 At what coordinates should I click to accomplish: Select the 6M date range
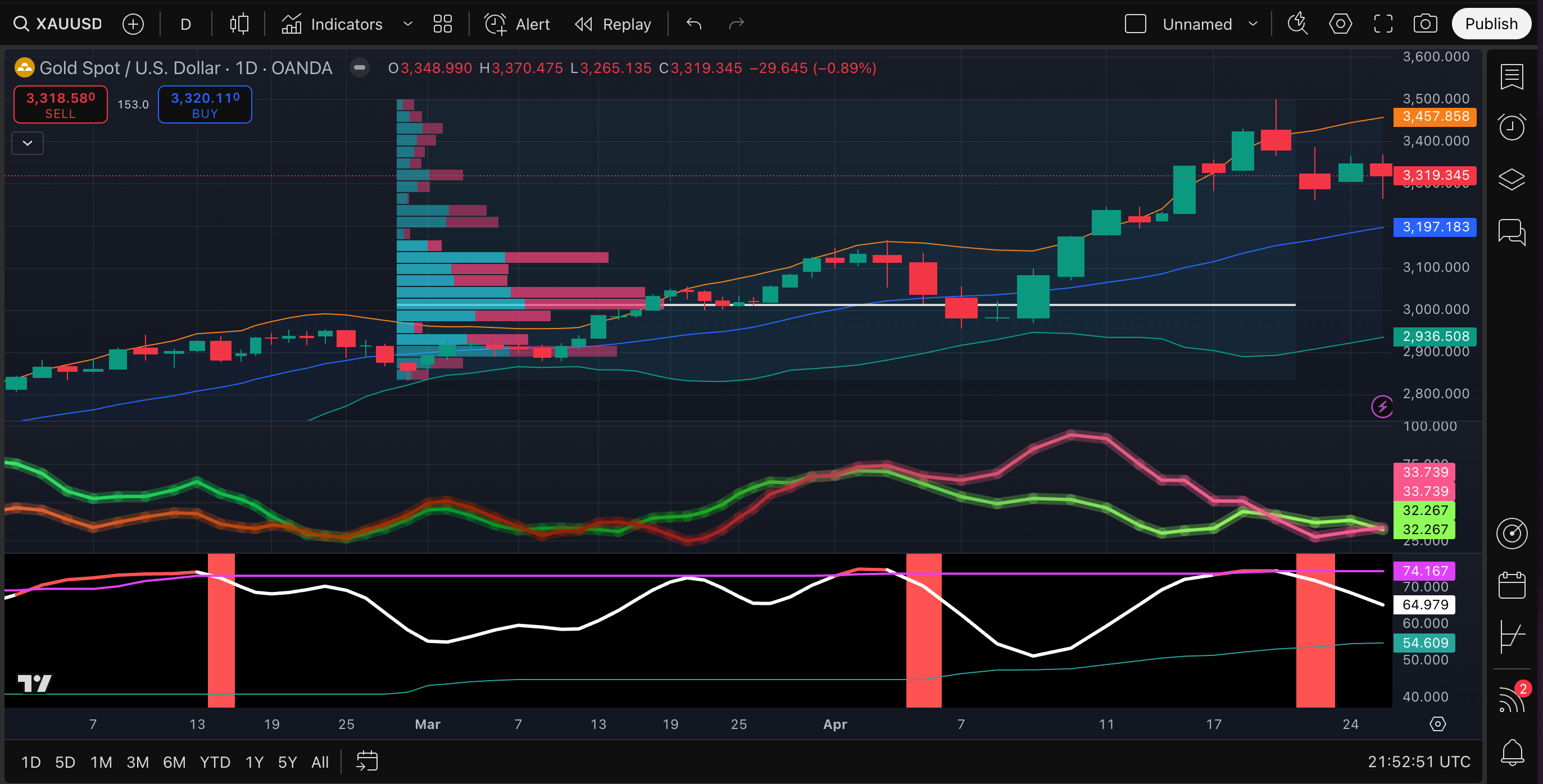(x=174, y=762)
